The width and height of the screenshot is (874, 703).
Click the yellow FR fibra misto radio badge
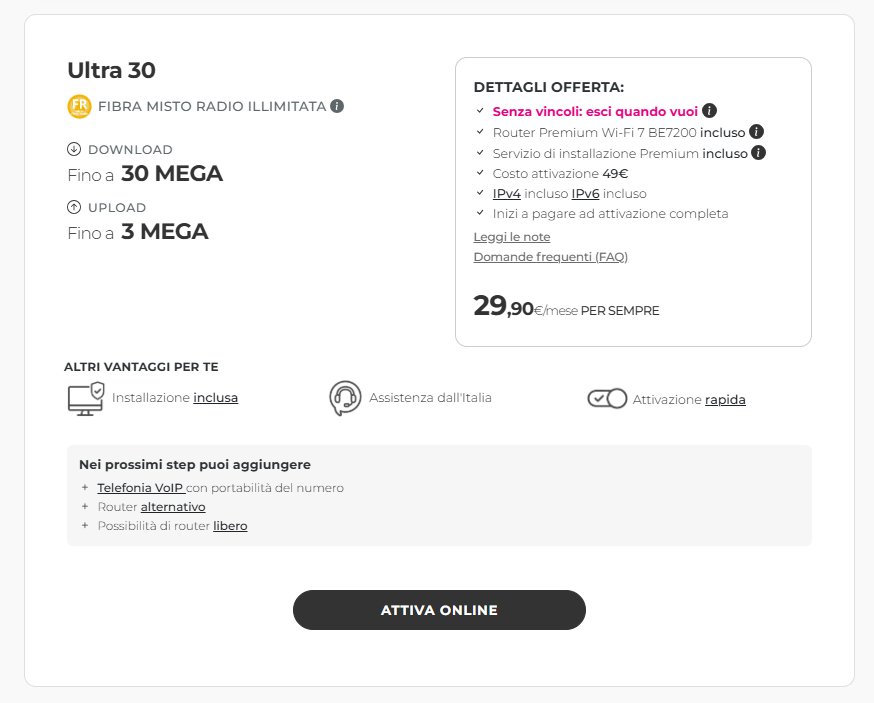coord(79,106)
